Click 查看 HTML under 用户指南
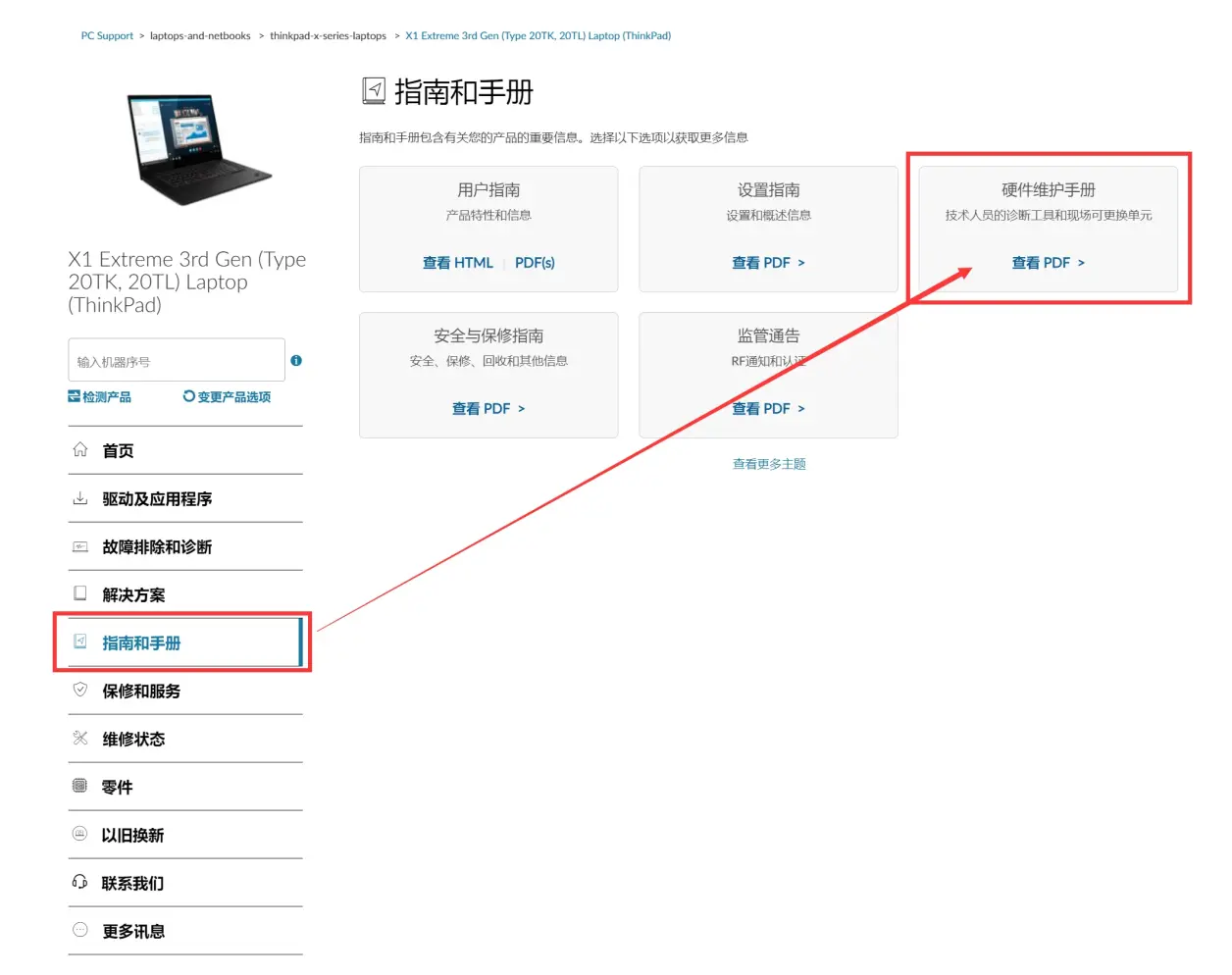 [458, 263]
